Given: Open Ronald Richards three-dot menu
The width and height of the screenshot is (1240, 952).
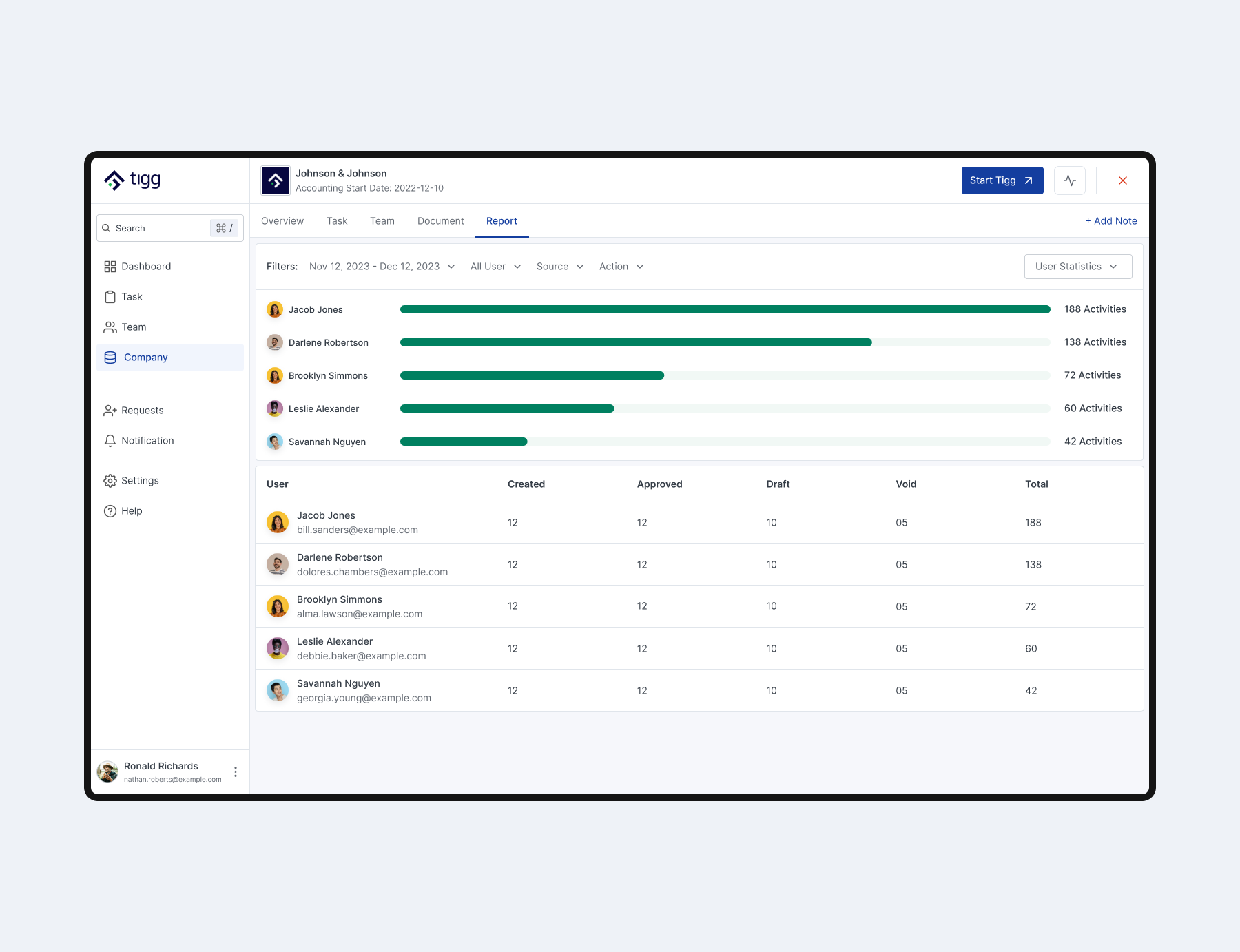Looking at the screenshot, I should pyautogui.click(x=236, y=772).
